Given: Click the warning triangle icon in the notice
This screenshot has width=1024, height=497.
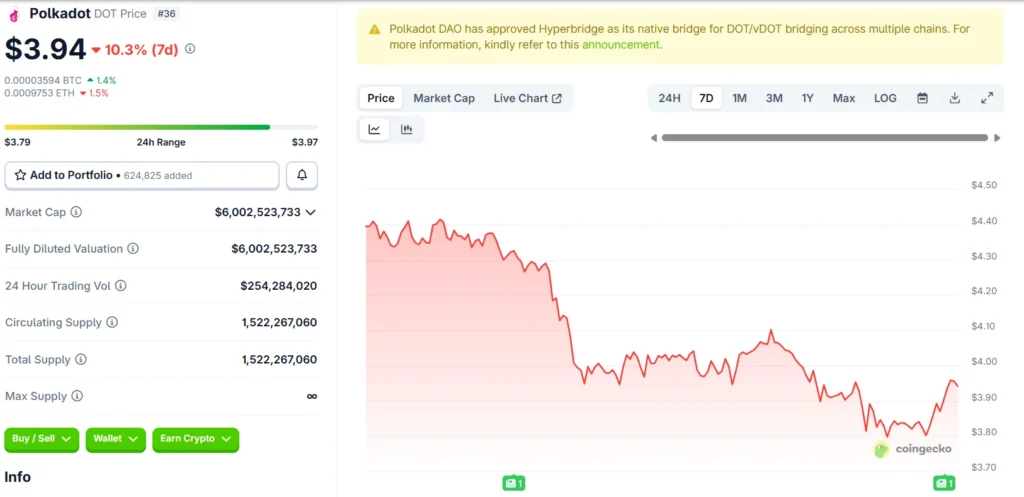Looking at the screenshot, I should click(x=374, y=29).
